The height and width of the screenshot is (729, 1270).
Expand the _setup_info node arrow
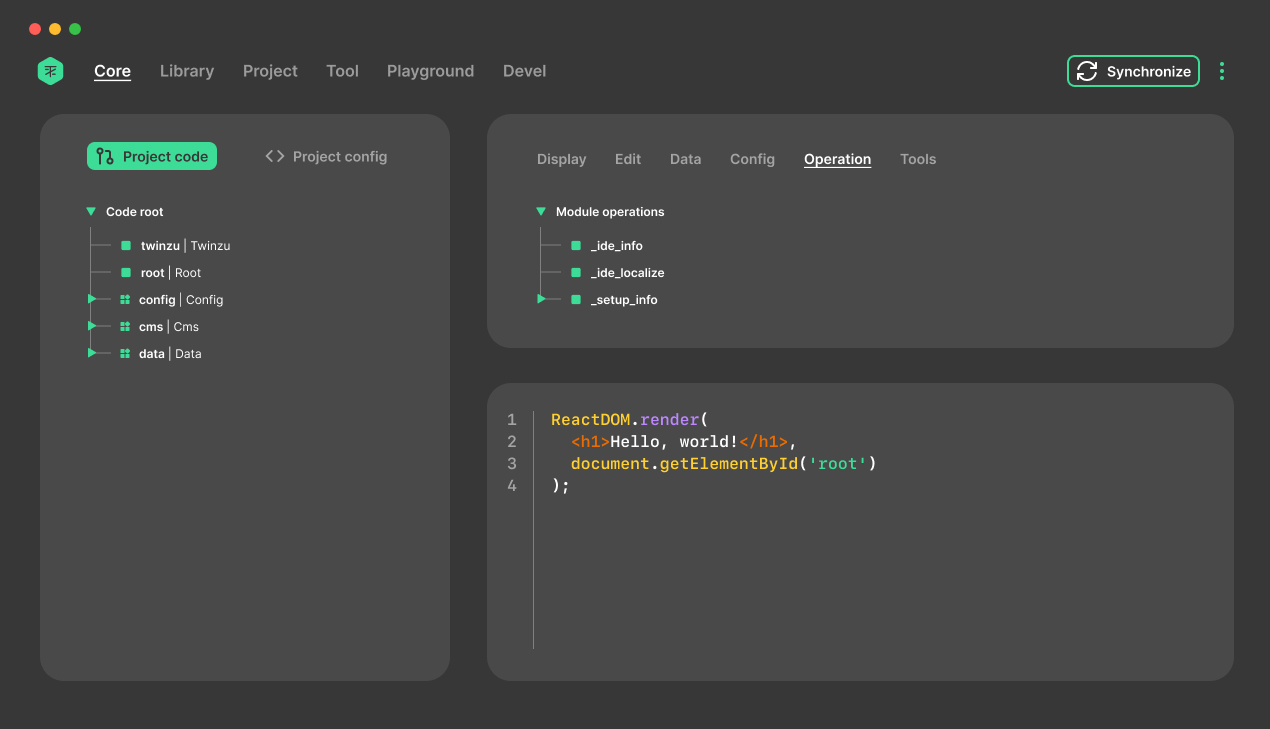point(542,299)
